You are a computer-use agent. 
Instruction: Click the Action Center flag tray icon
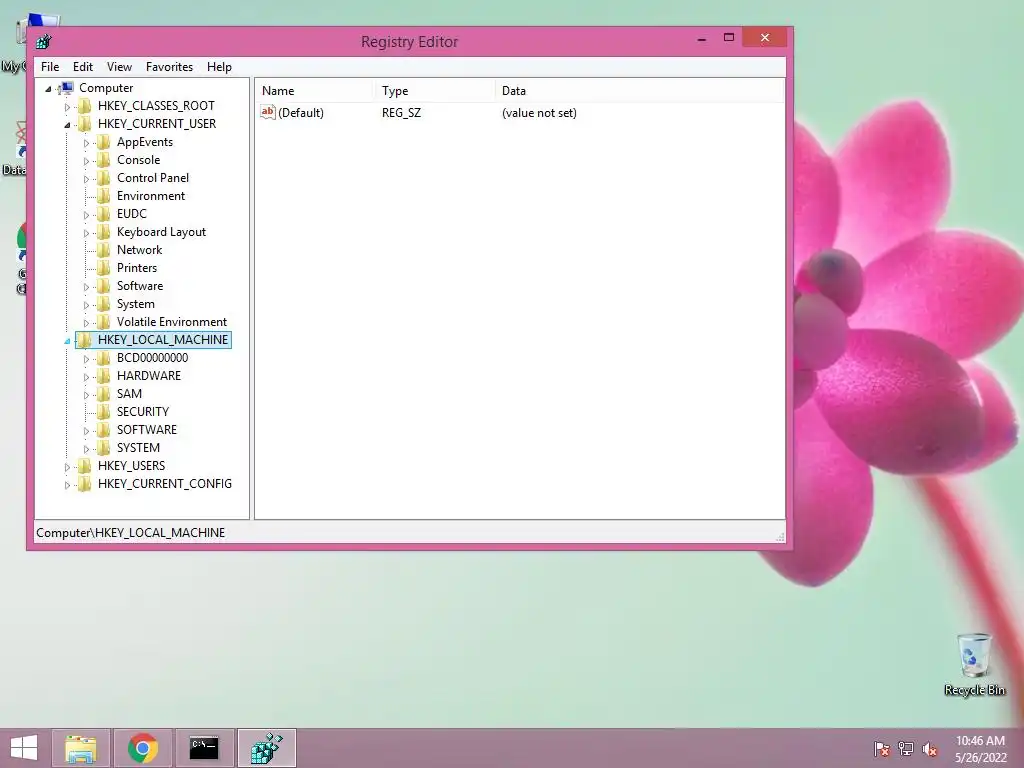882,749
